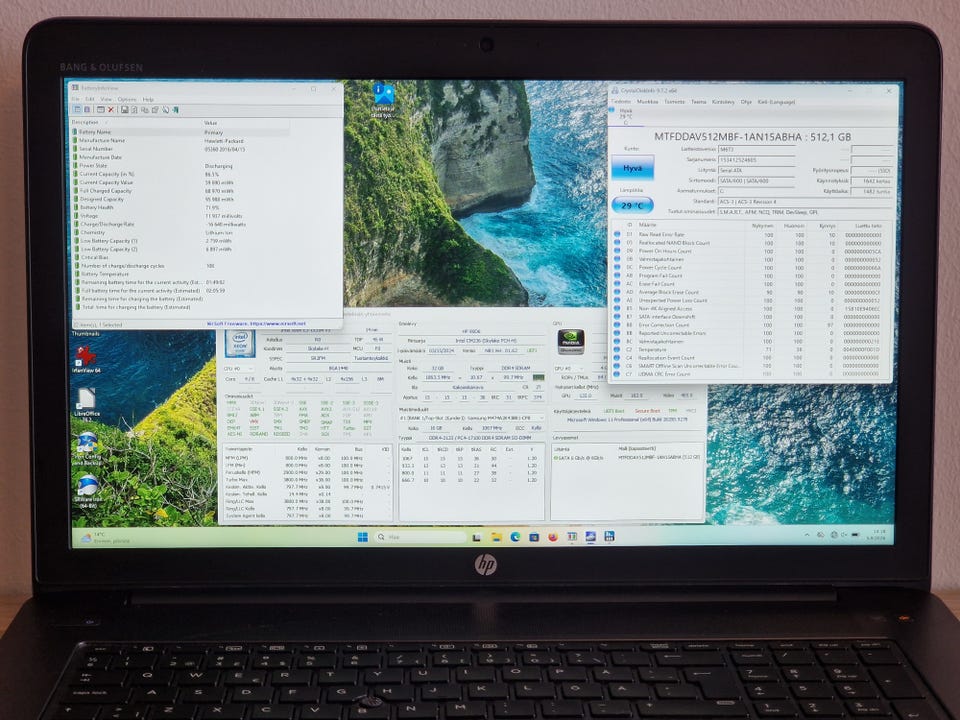Select the Average Block Erase Count row

pos(750,292)
